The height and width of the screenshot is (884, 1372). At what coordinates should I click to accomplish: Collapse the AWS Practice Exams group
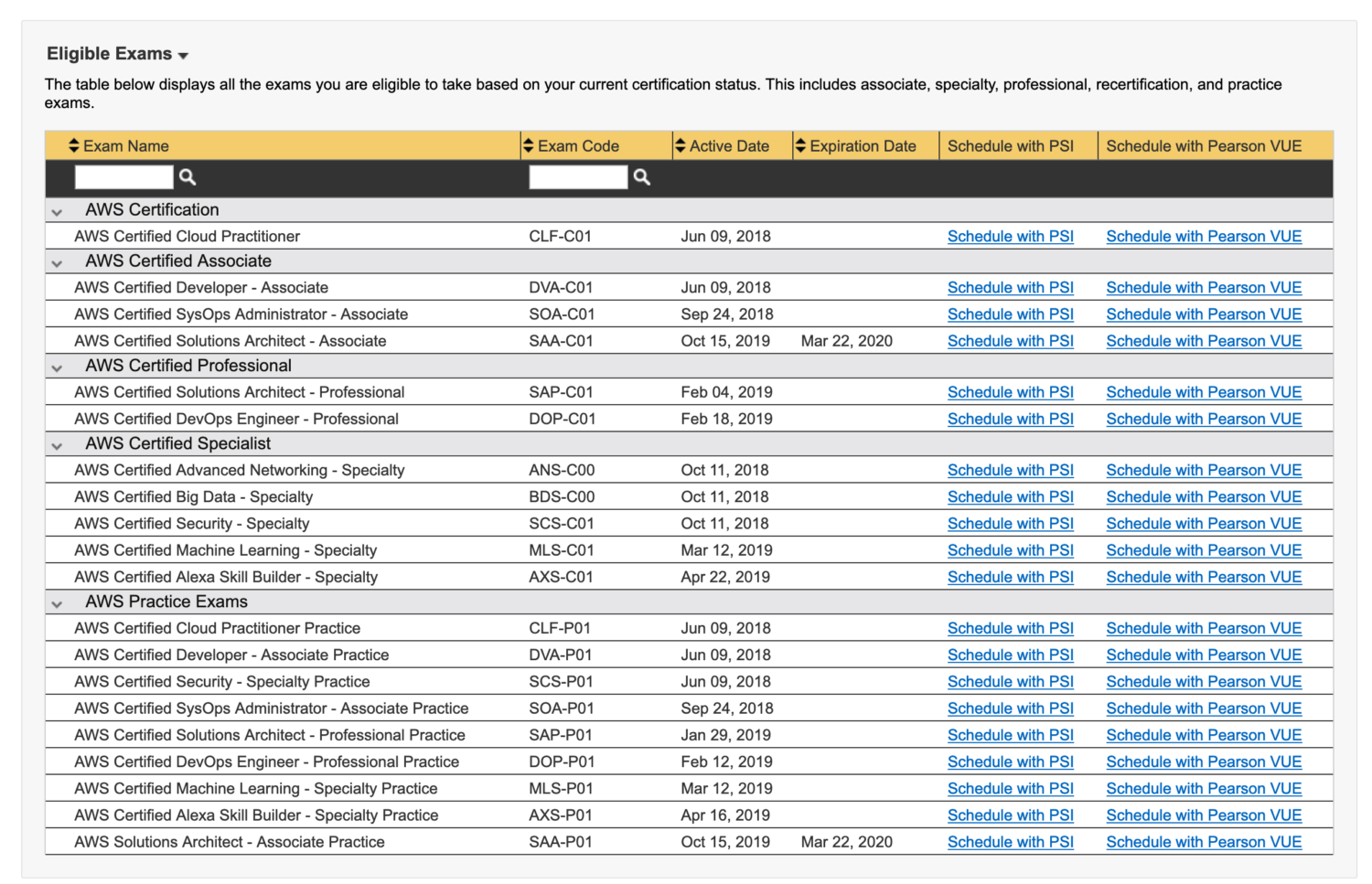[57, 604]
